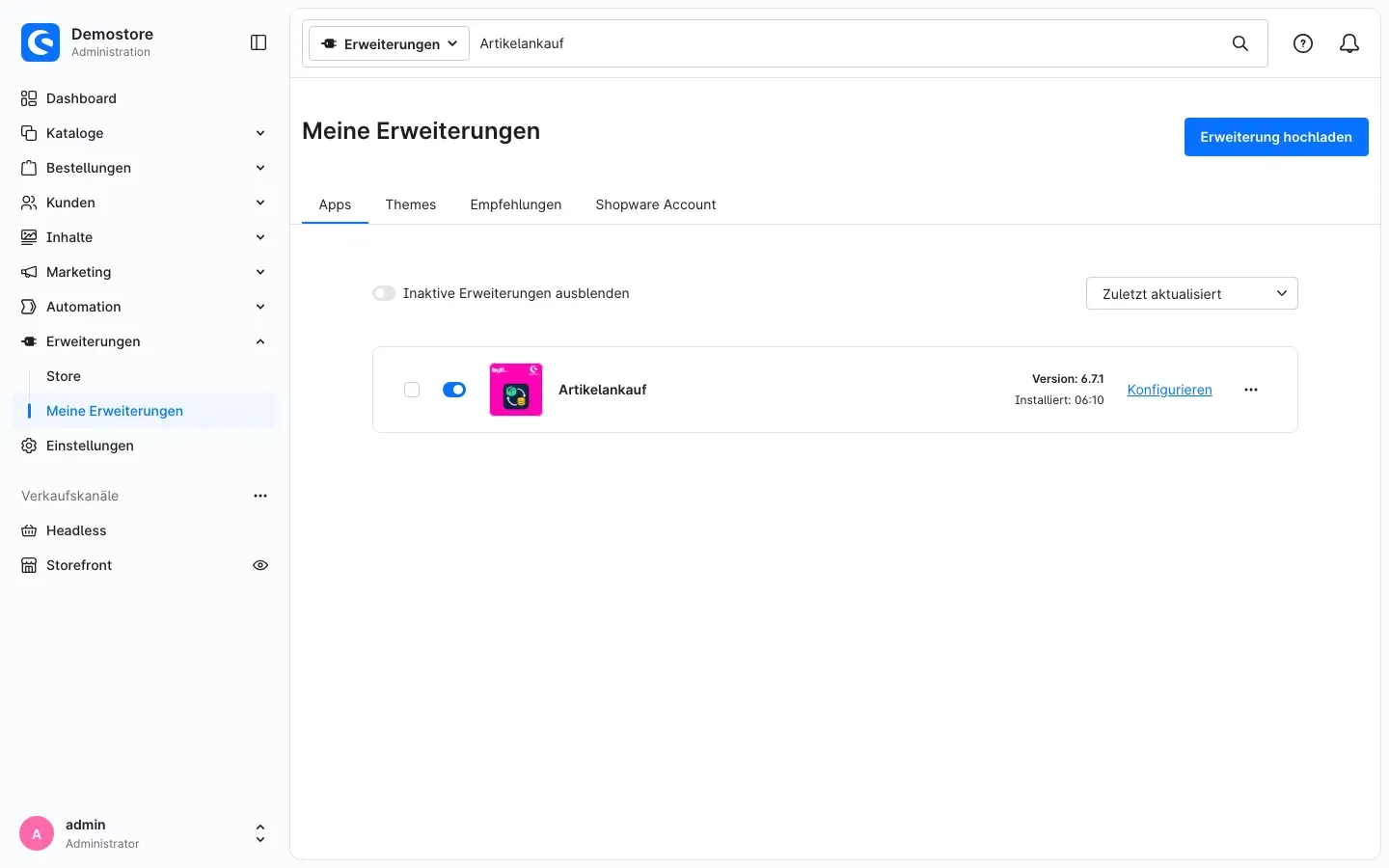This screenshot has width=1389, height=868.
Task: Open the Erweiterungen search scope dropdown
Action: (390, 43)
